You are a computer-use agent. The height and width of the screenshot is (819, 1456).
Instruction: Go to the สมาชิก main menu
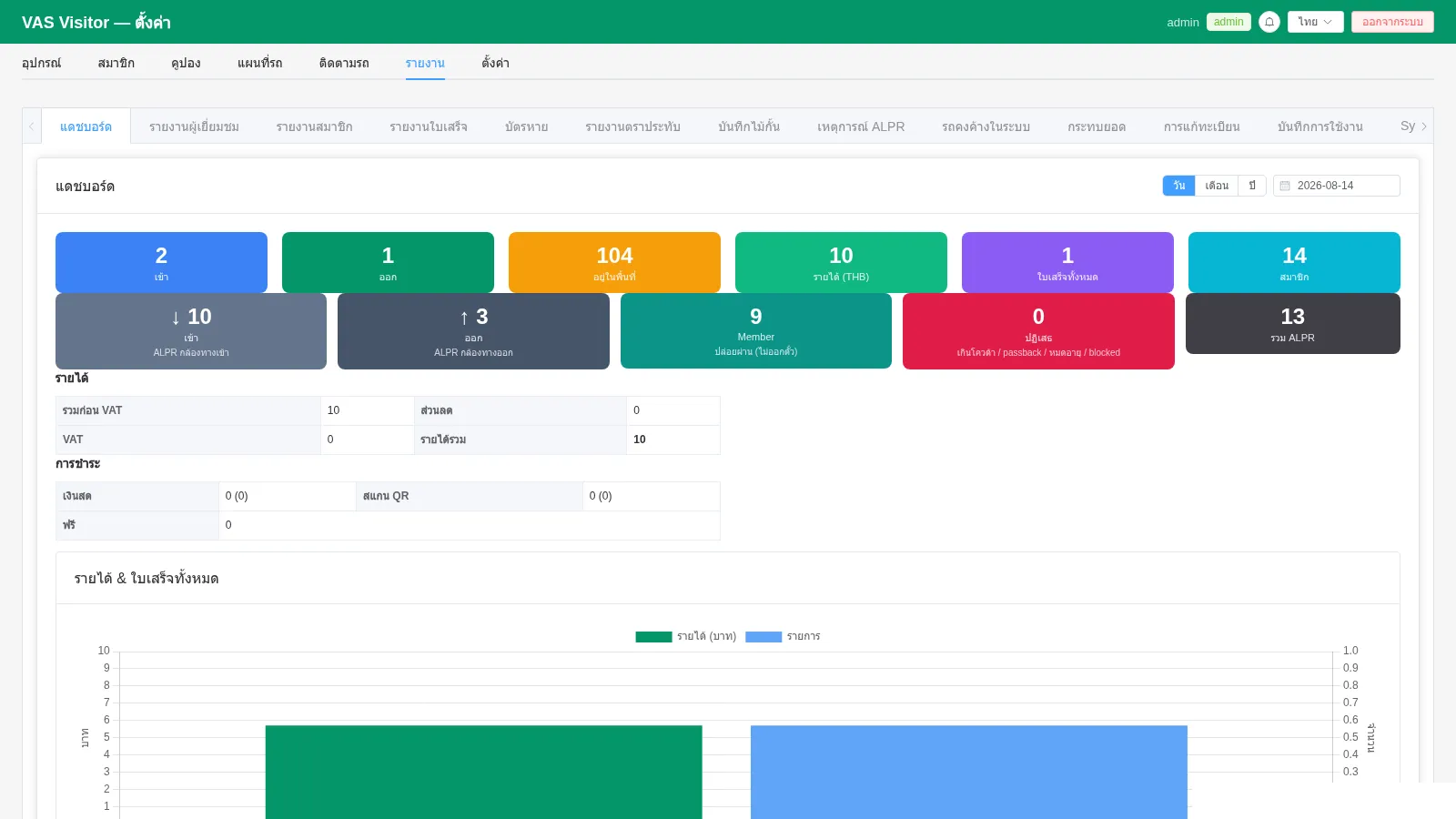coord(116,63)
